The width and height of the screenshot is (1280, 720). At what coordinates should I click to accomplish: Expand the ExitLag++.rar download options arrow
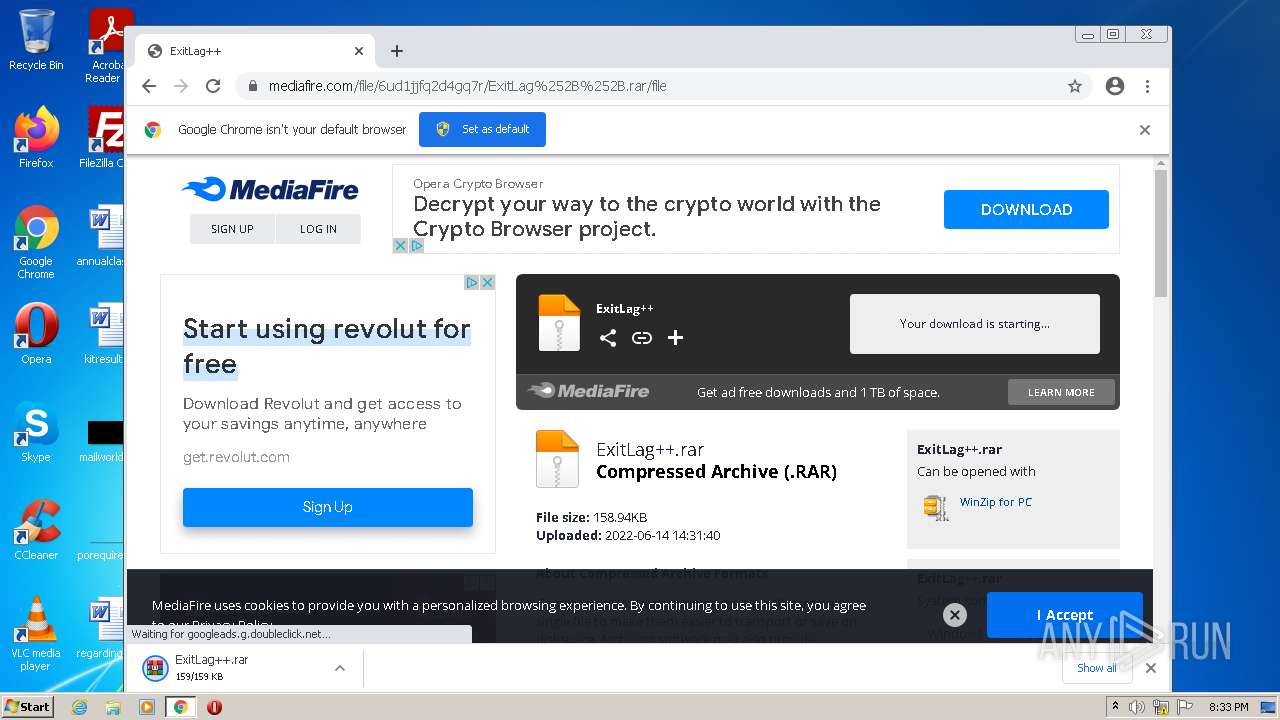340,668
